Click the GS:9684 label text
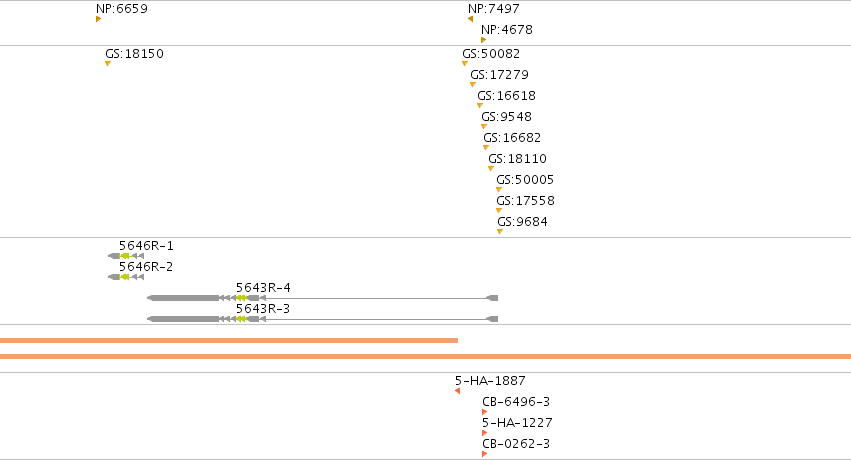This screenshot has width=851, height=460. (x=523, y=222)
